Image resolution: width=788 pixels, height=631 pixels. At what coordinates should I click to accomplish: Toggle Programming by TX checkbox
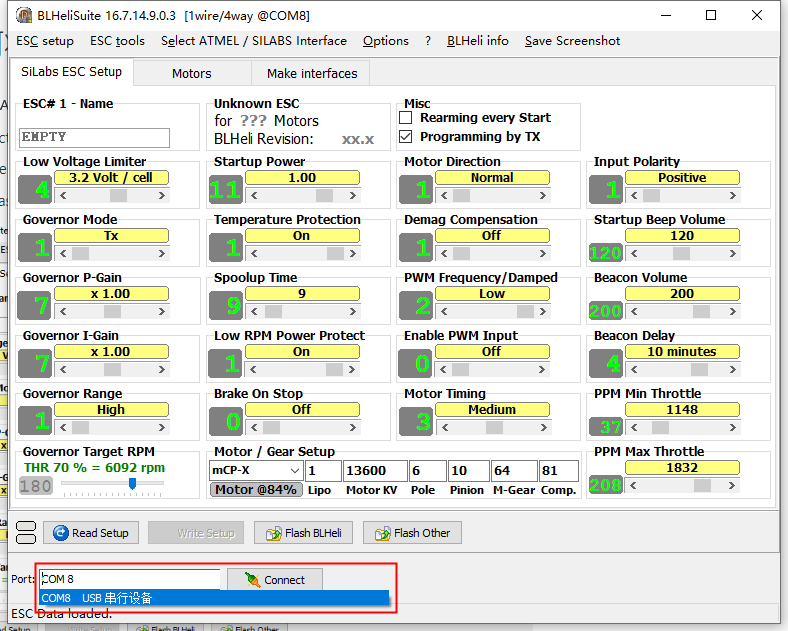coord(406,137)
